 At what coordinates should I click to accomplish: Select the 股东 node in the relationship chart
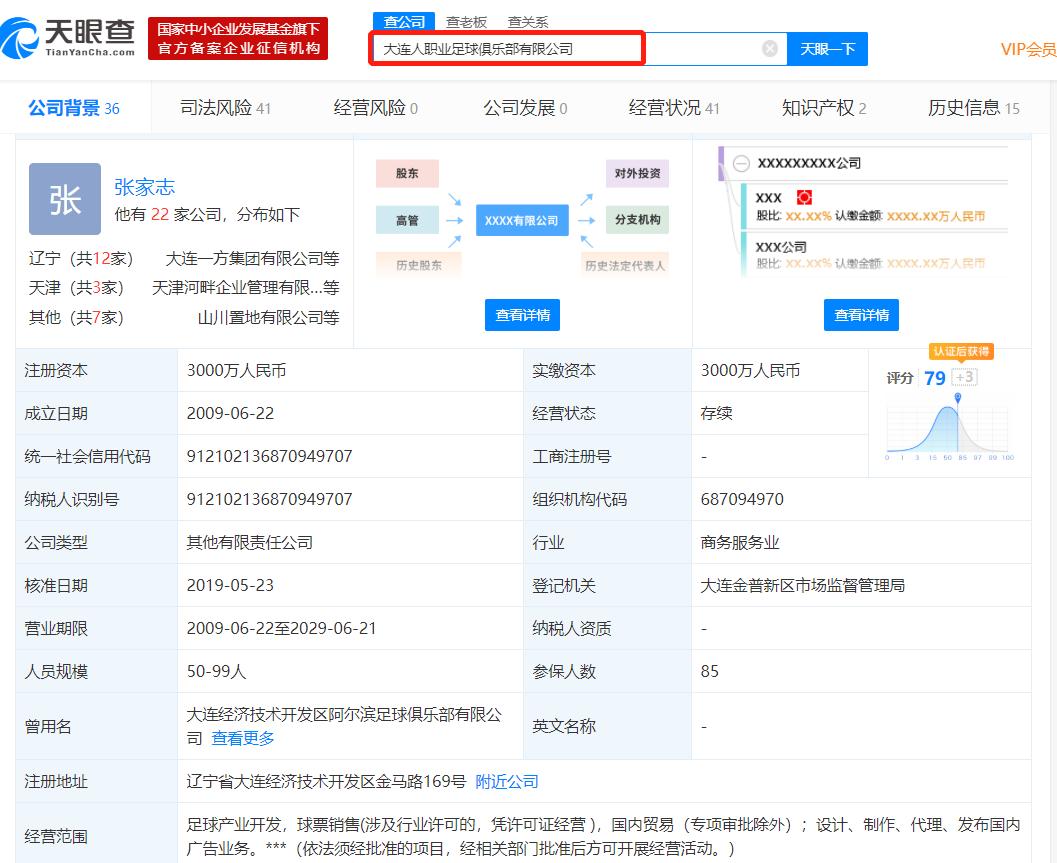pyautogui.click(x=406, y=173)
